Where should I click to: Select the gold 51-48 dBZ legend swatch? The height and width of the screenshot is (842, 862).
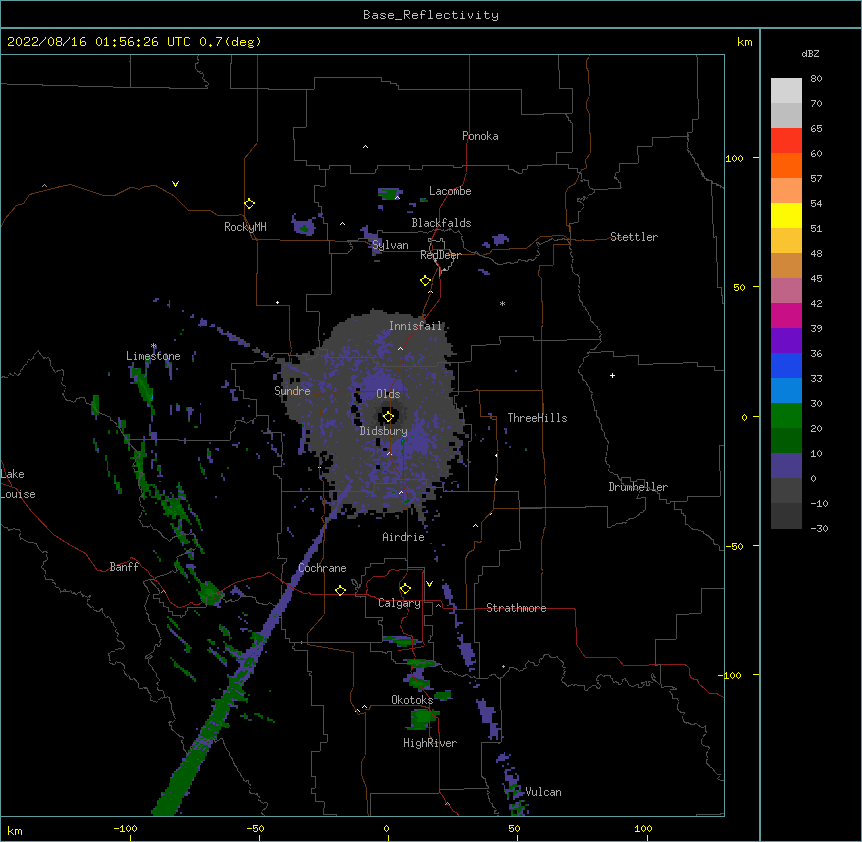(786, 241)
